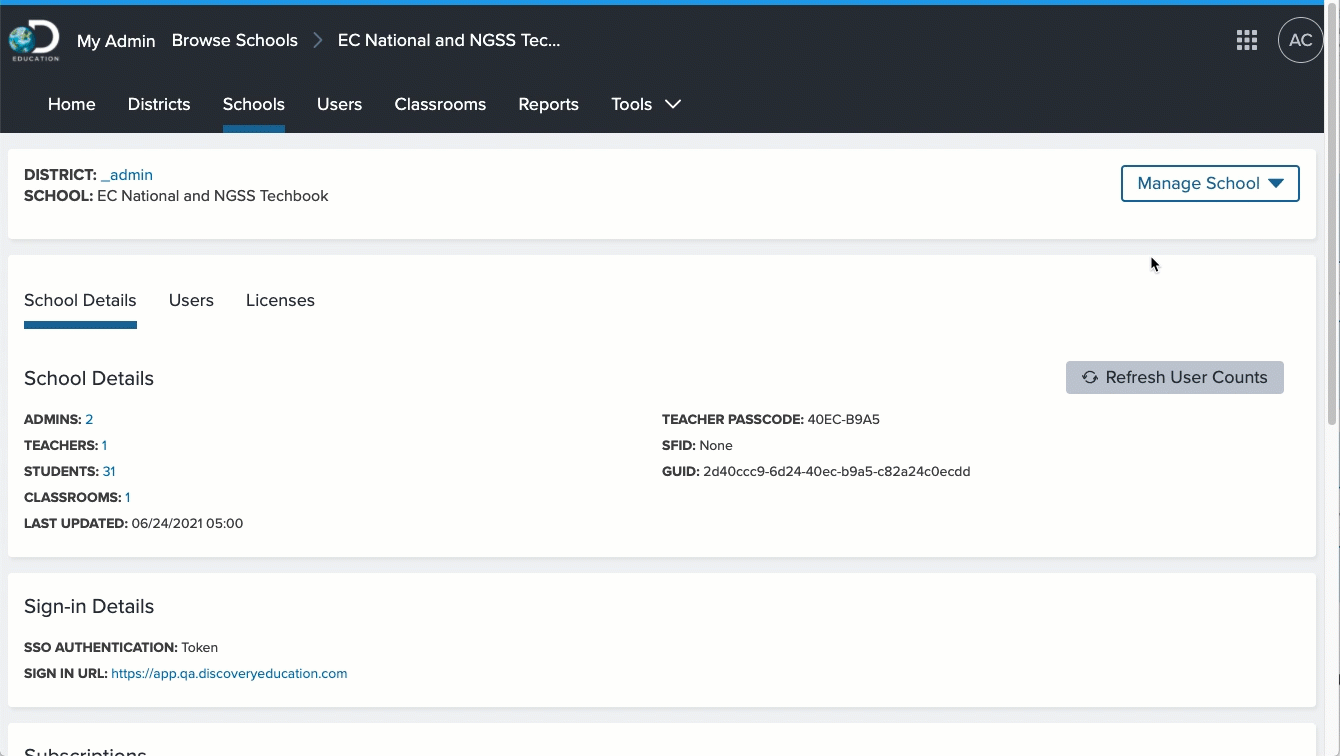
Task: Click the teacher passcode 40EC-B9A5
Action: (x=843, y=419)
